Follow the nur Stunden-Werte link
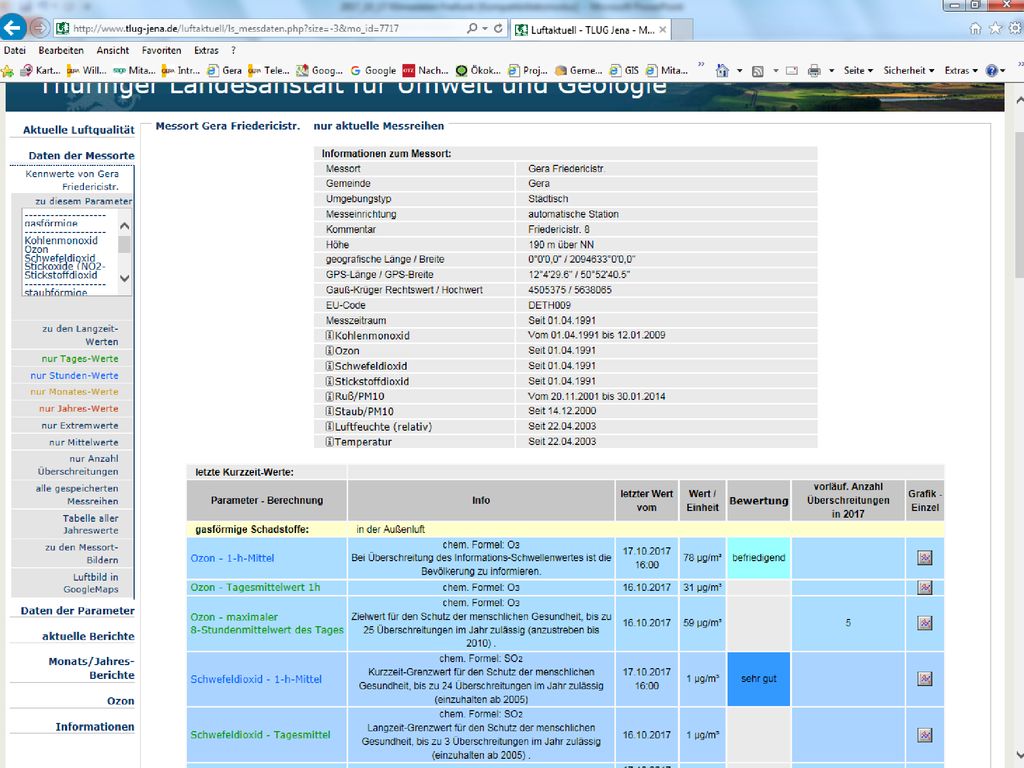Viewport: 1024px width, 768px height. tap(74, 376)
